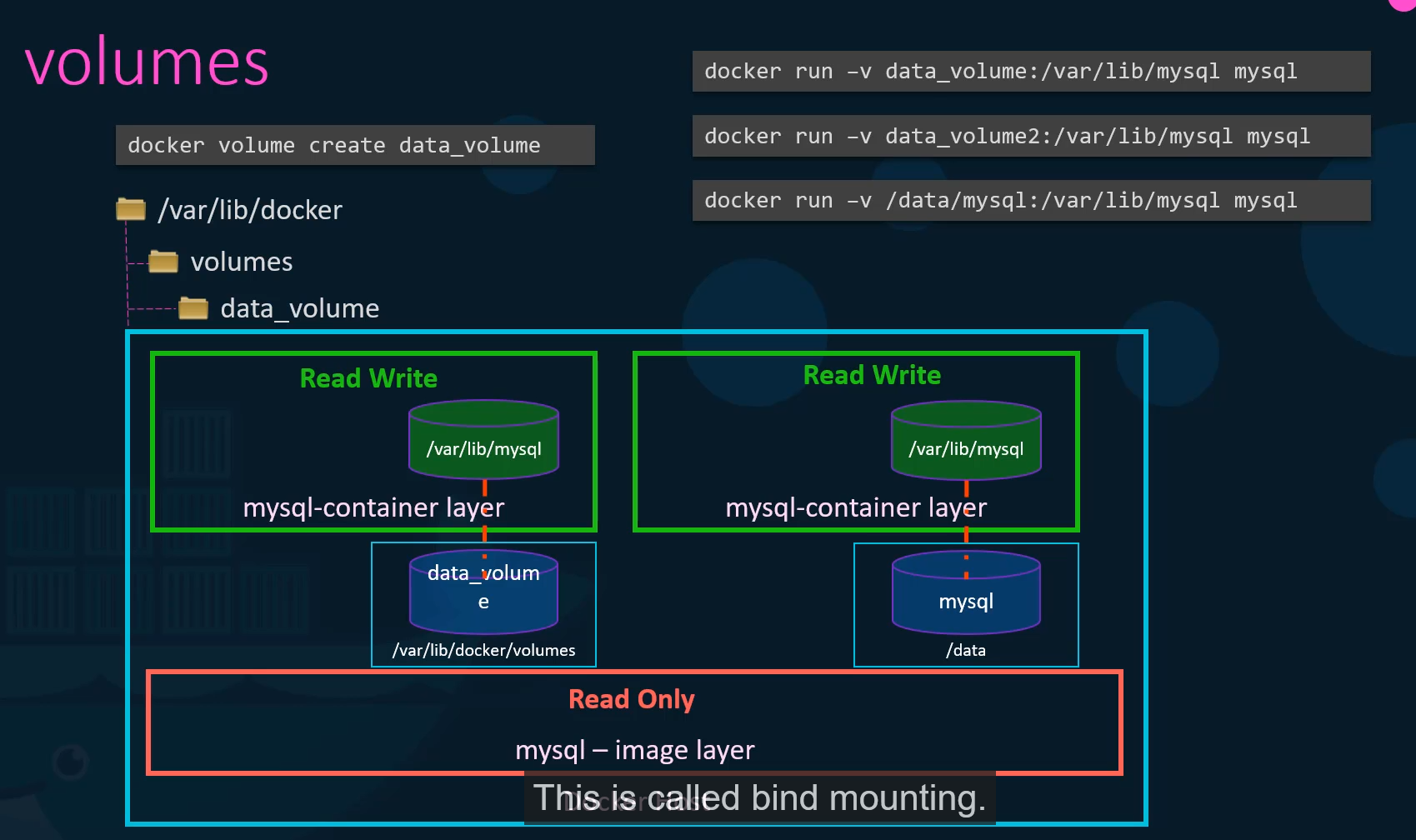1416x840 pixels.
Task: Click the blue mysql cylinder above /data
Action: 966,591
